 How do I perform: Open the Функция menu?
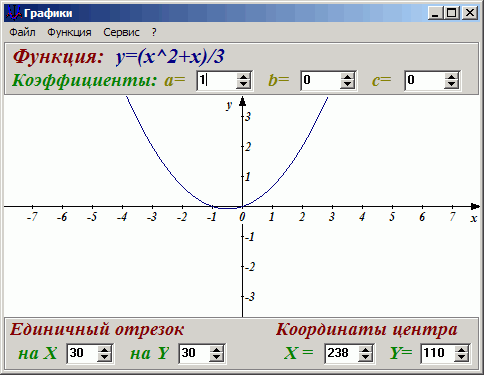tap(69, 32)
